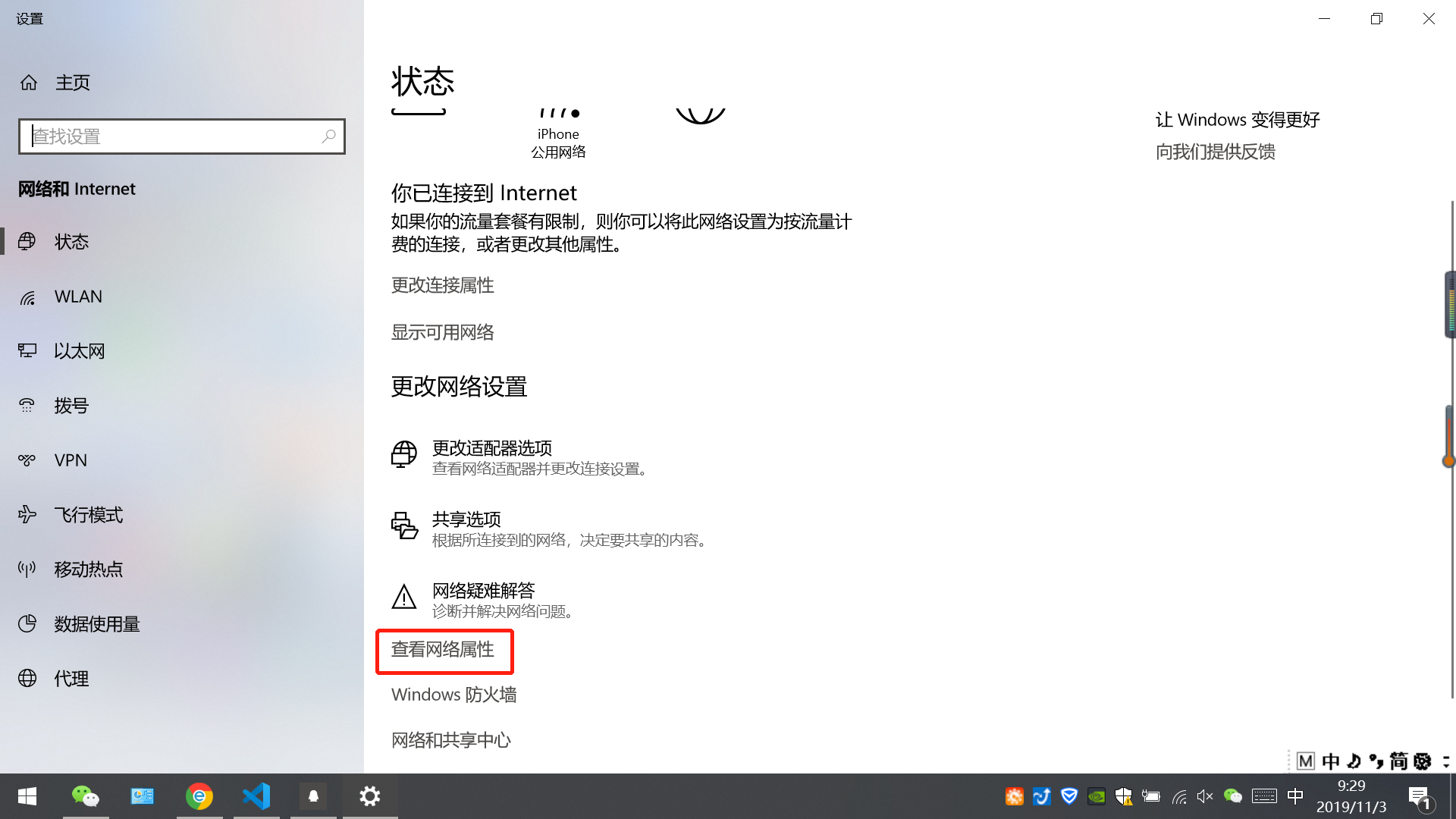Open 代理 (proxy) settings
This screenshot has height=819, width=1456.
(x=71, y=678)
